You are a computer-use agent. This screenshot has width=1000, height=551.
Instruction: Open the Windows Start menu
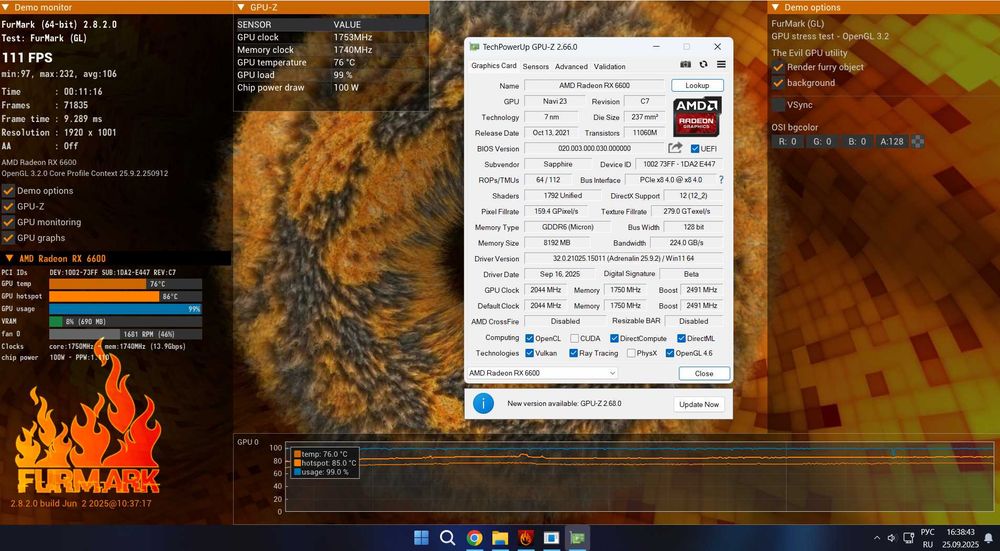[422, 538]
